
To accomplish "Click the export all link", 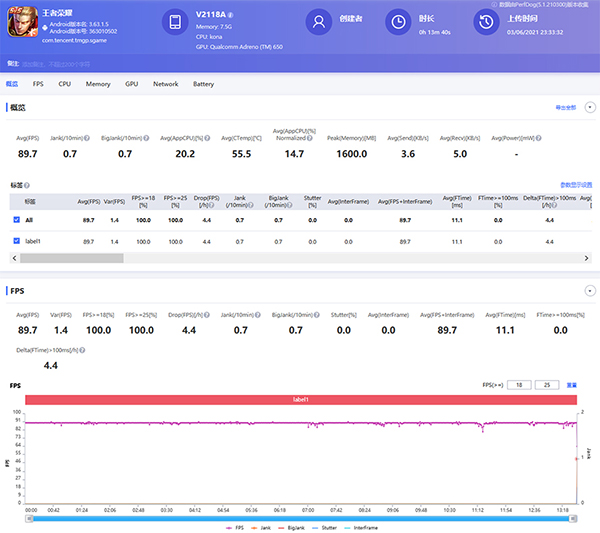I will [565, 106].
